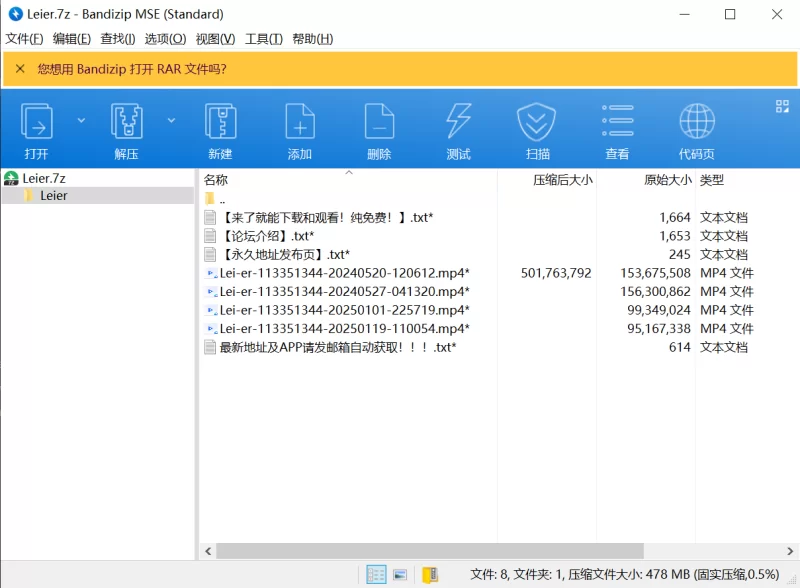The width and height of the screenshot is (800, 588).
Task: Open the 工具(T) menu
Action: click(264, 39)
